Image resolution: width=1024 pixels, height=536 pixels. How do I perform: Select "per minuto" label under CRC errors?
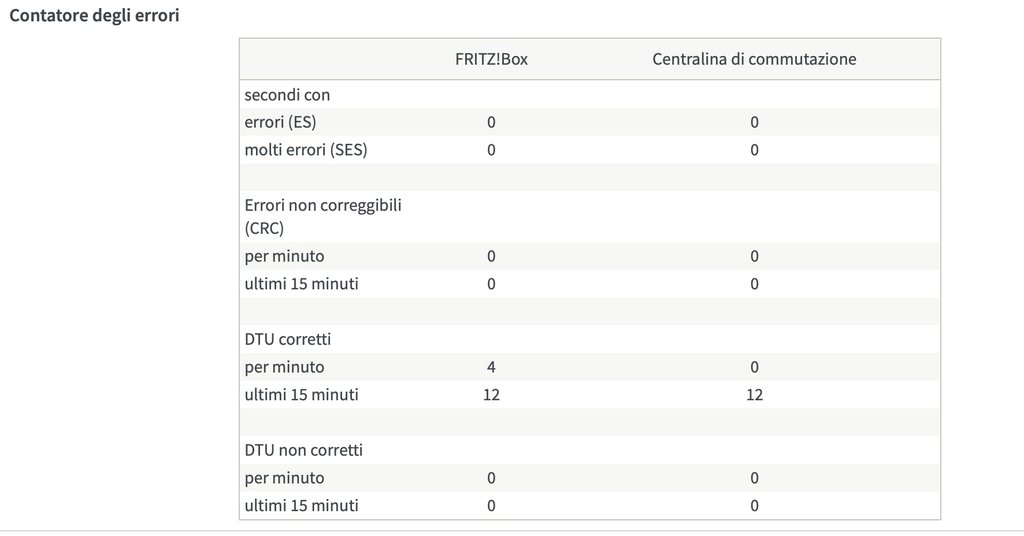coord(285,256)
